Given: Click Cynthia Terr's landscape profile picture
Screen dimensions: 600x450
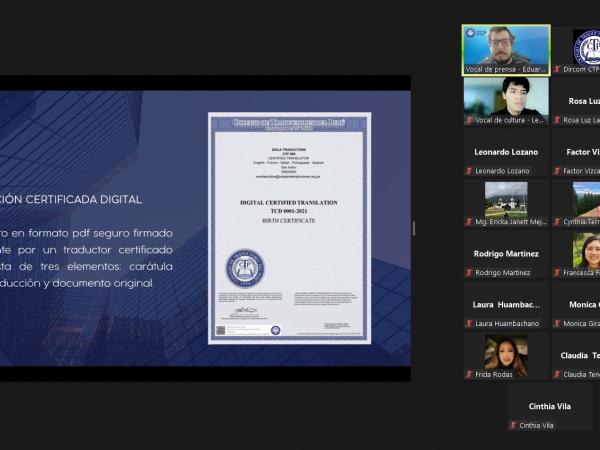Looking at the screenshot, I should point(586,199).
